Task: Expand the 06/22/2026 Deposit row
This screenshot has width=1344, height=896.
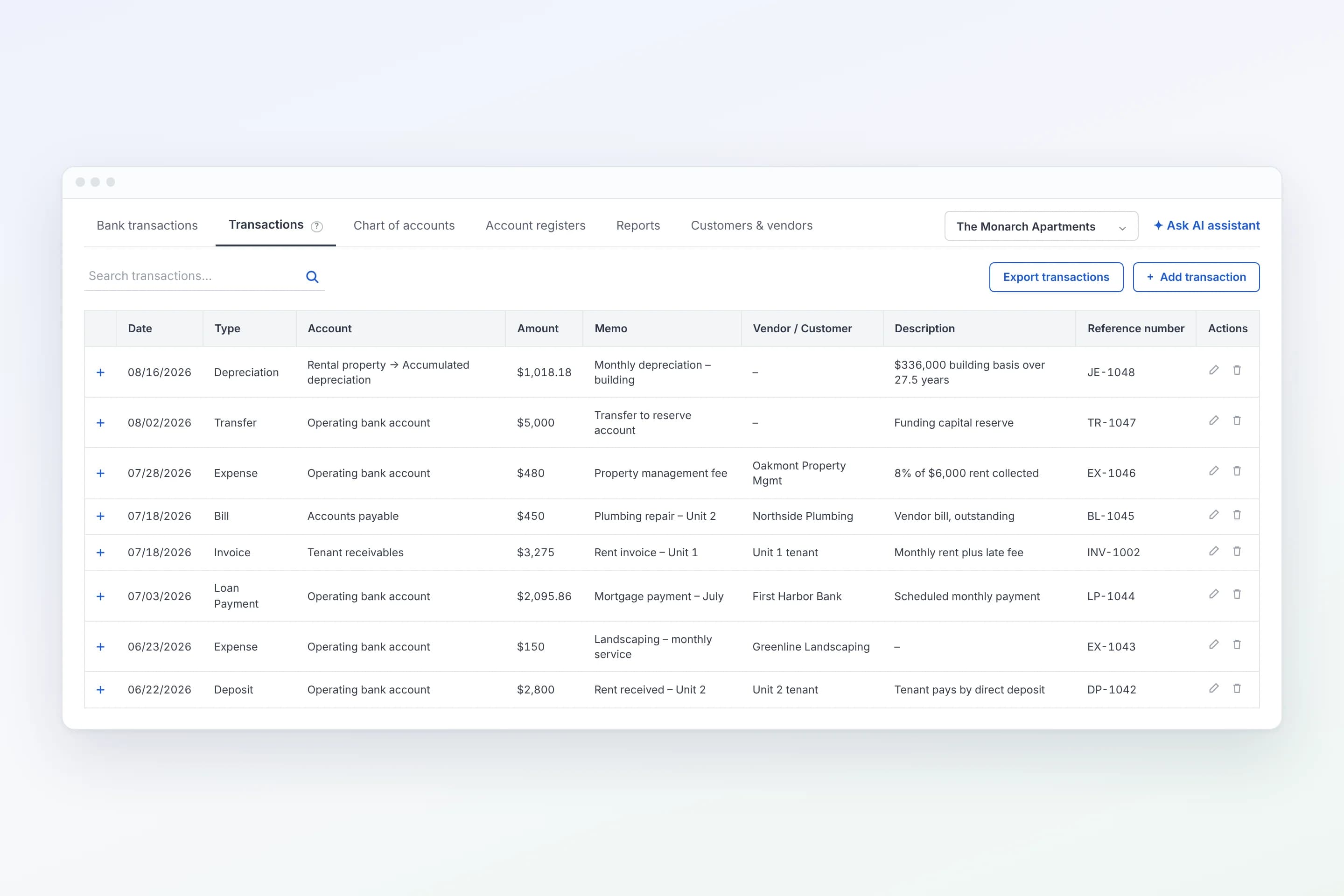Action: point(101,690)
